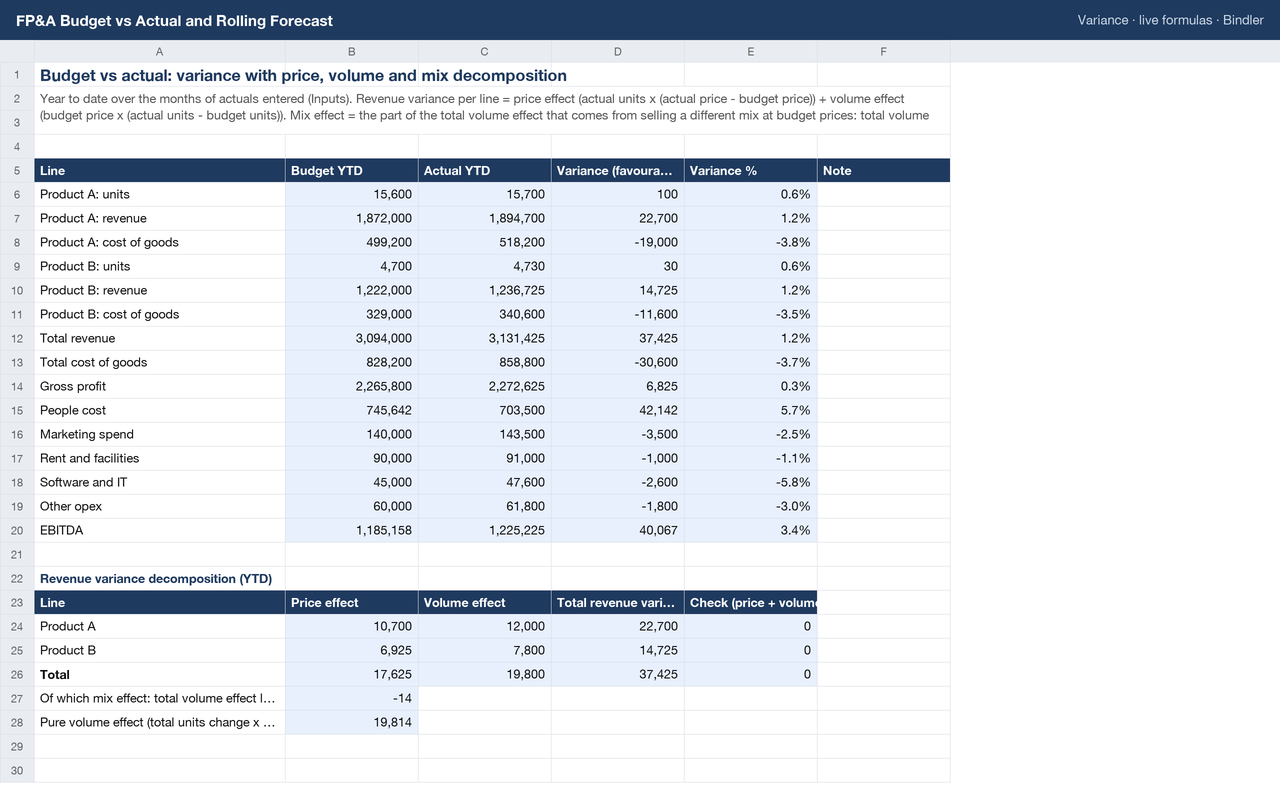Screen dimensions: 1280x790
Task: Select the 'Product B: revenue' label cell
Action: click(x=160, y=290)
